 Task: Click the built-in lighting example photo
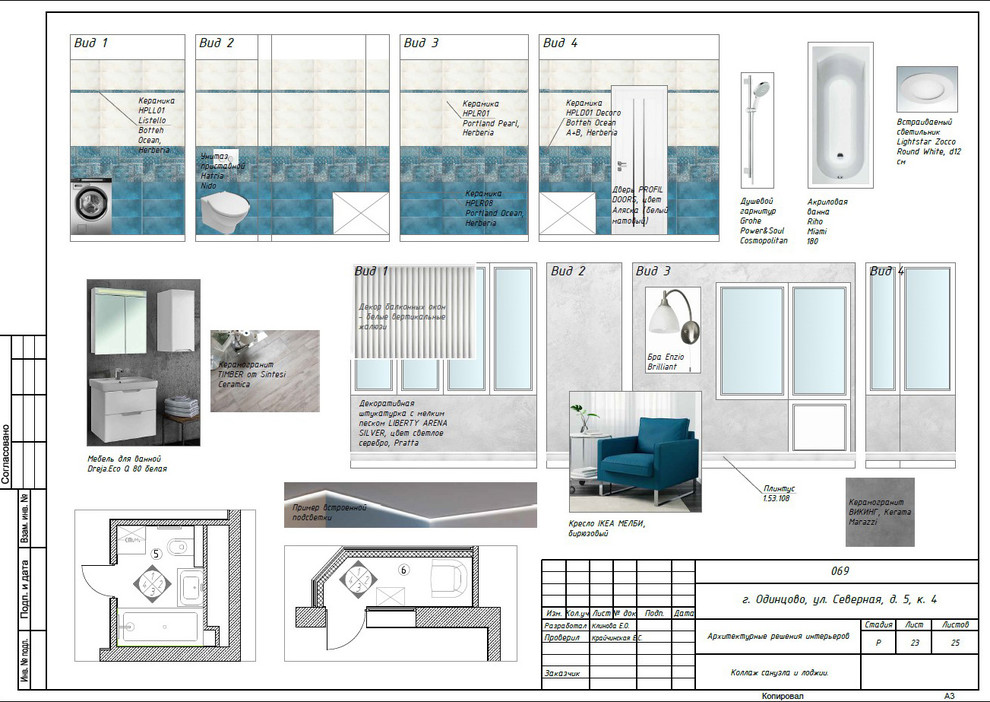click(x=410, y=504)
